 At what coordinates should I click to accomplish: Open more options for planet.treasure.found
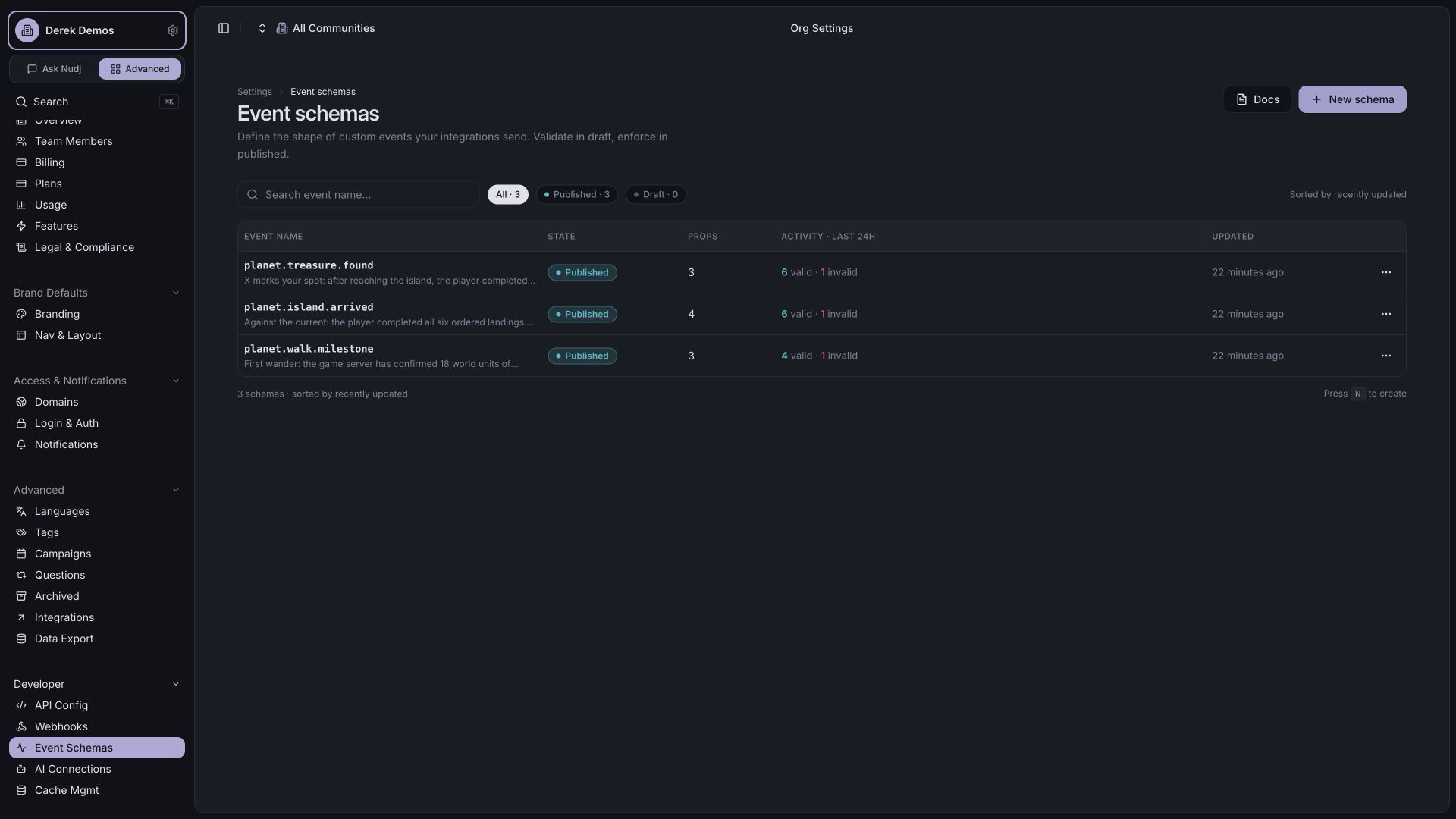pyautogui.click(x=1386, y=272)
